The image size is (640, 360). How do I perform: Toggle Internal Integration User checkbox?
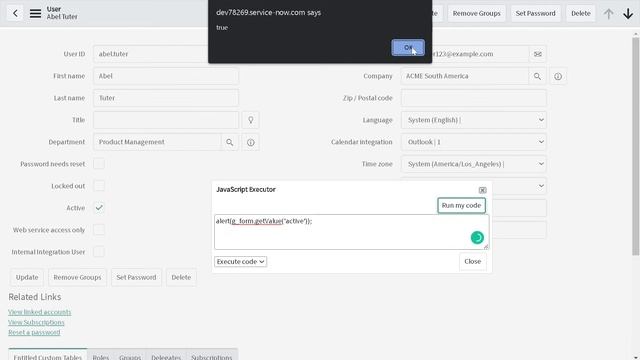pyautogui.click(x=99, y=252)
